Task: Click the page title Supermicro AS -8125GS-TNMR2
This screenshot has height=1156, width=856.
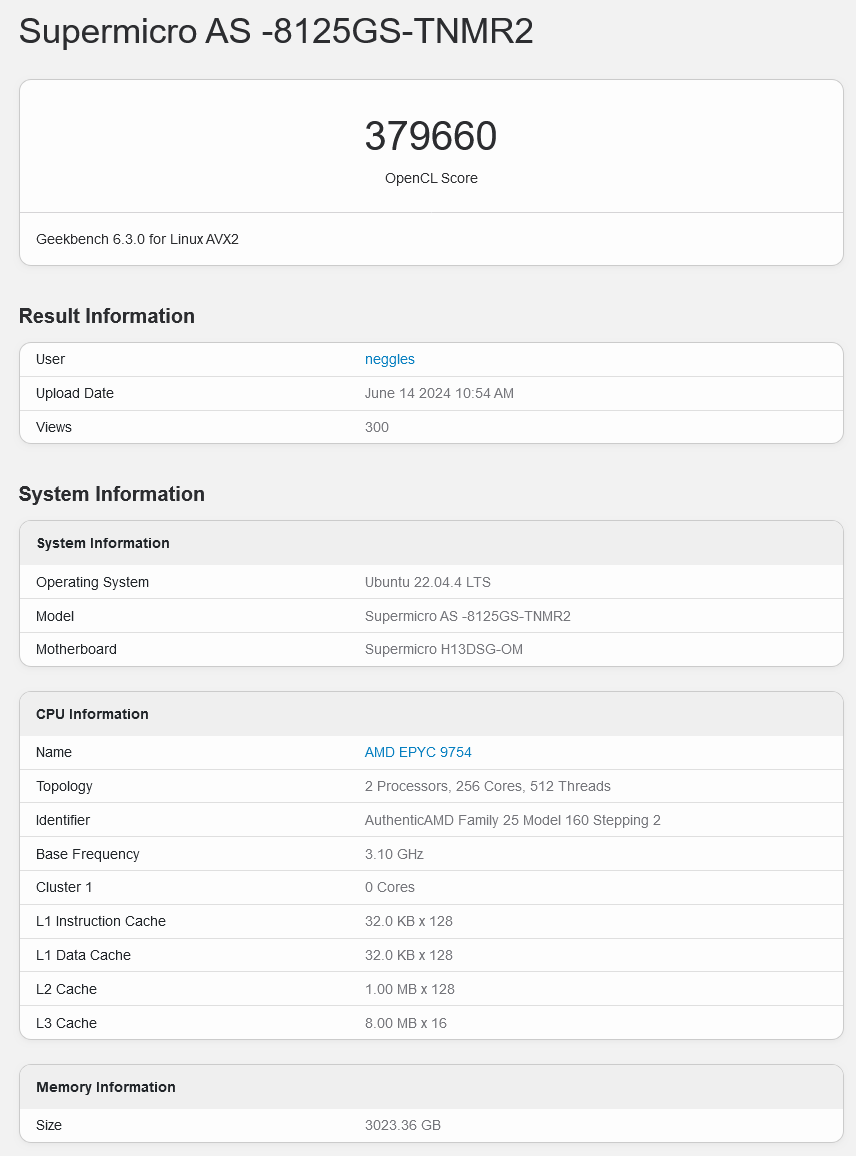Action: point(276,31)
